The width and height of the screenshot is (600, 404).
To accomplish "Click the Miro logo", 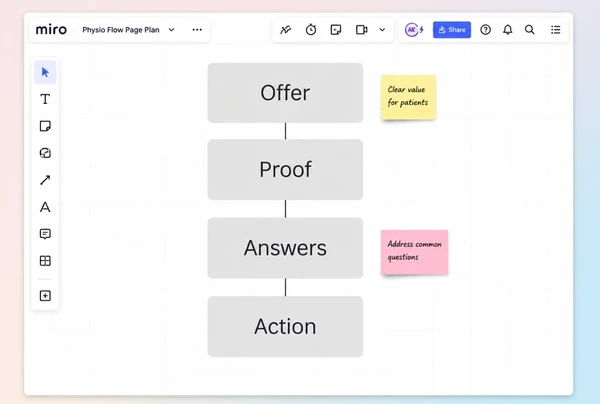I will tap(51, 30).
